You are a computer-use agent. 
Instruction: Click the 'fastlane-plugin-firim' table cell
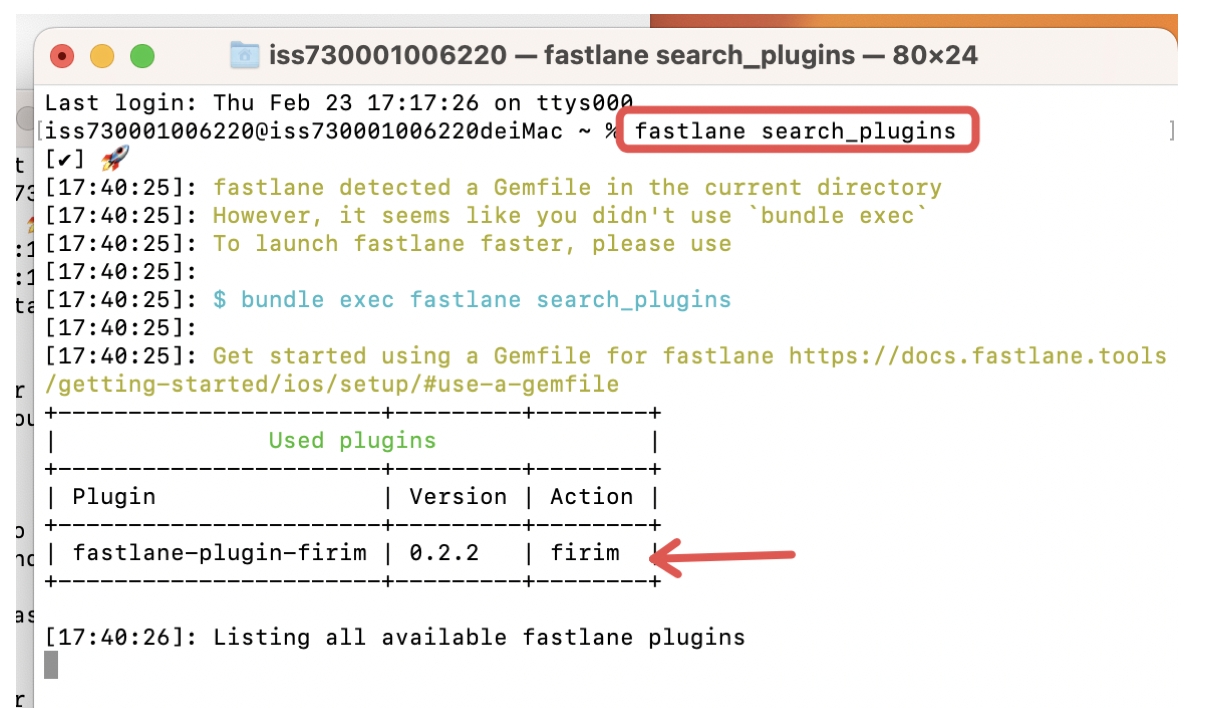point(220,552)
